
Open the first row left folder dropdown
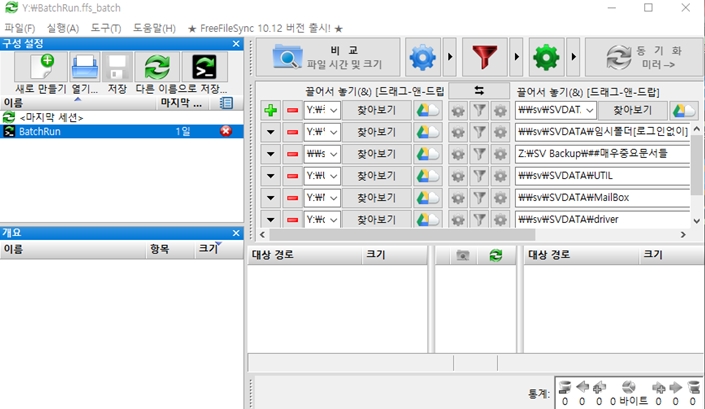click(x=334, y=111)
